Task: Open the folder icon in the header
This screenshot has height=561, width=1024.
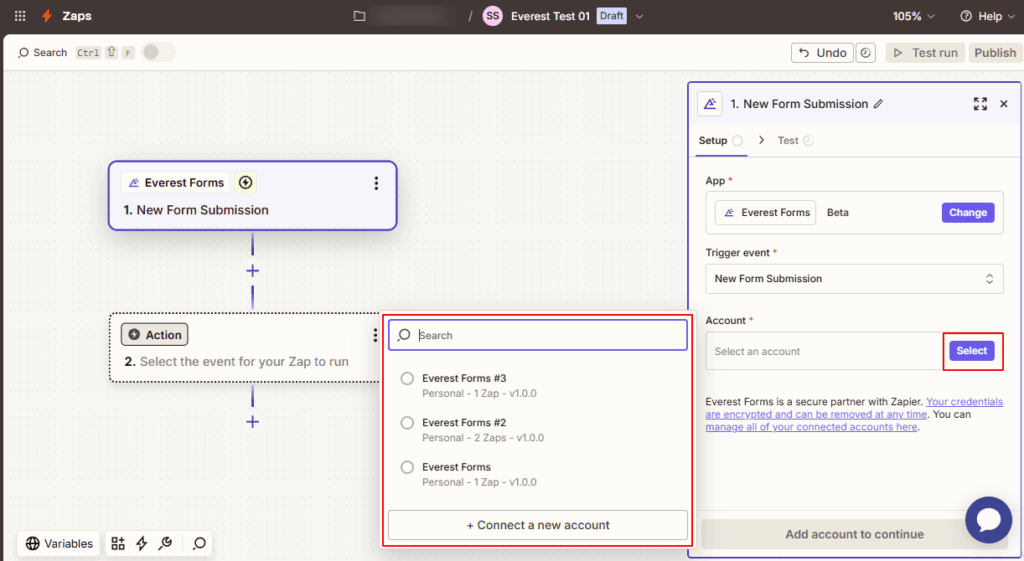Action: pyautogui.click(x=359, y=16)
